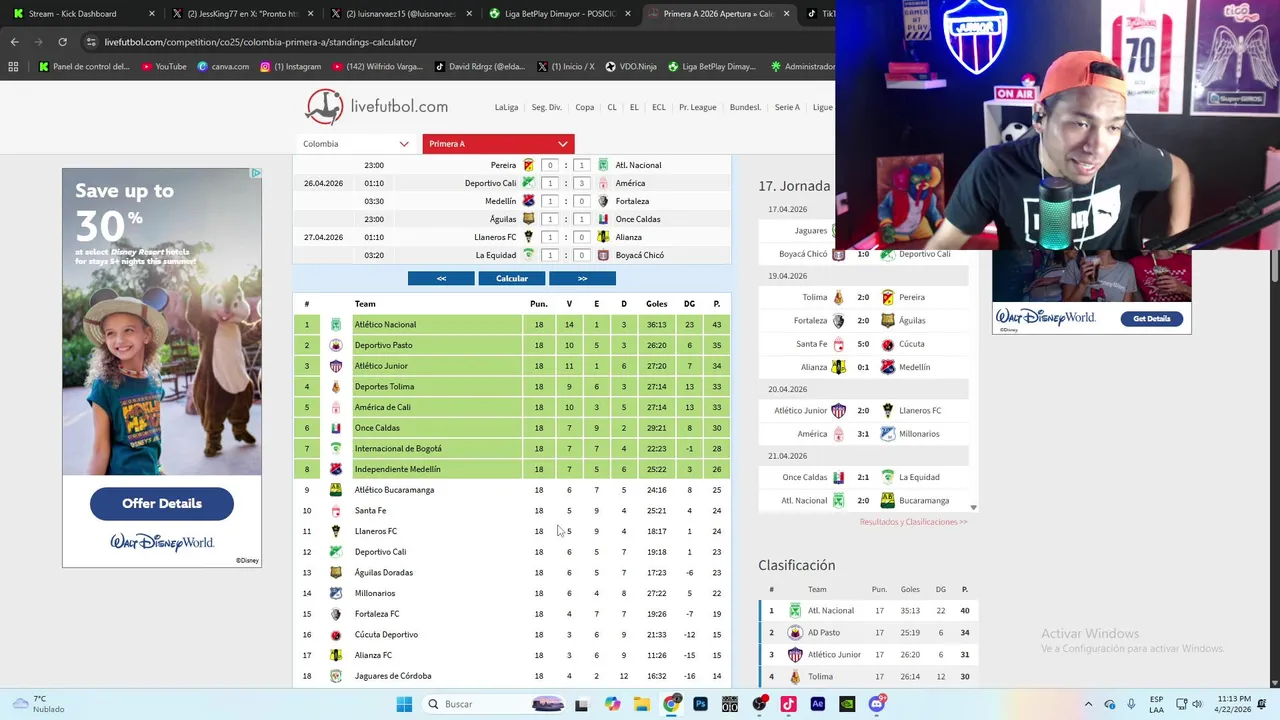Go back with the browser back arrow
This screenshot has height=720, width=1280.
14,42
